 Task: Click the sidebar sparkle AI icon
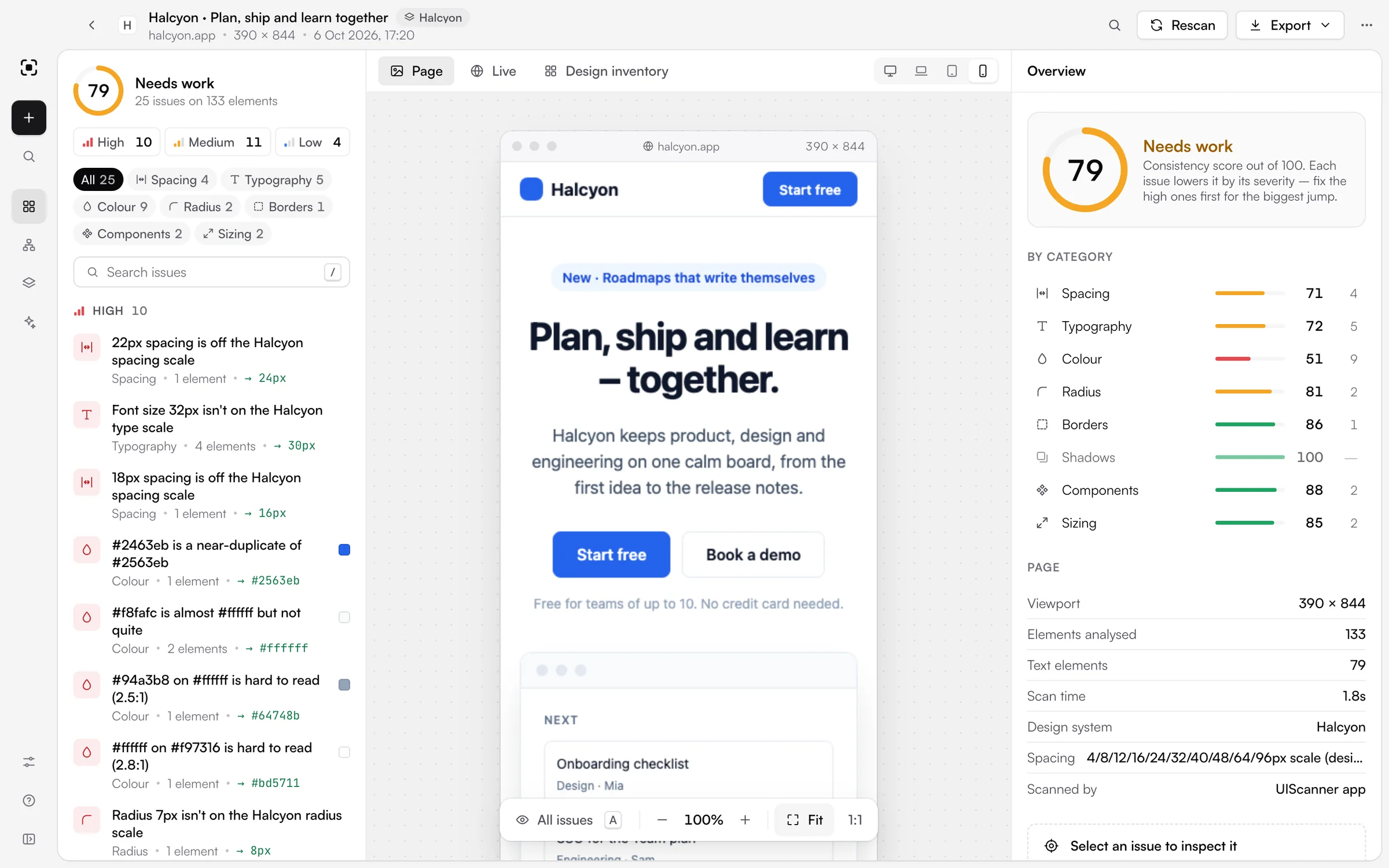[x=30, y=322]
